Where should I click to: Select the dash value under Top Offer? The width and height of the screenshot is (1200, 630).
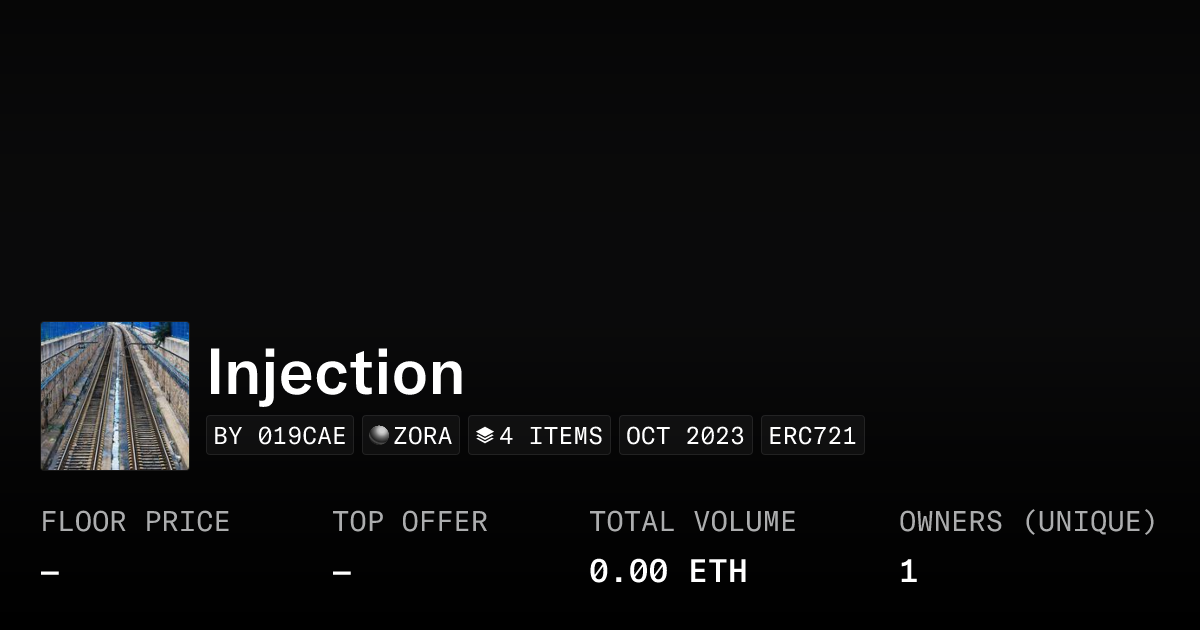tap(342, 573)
